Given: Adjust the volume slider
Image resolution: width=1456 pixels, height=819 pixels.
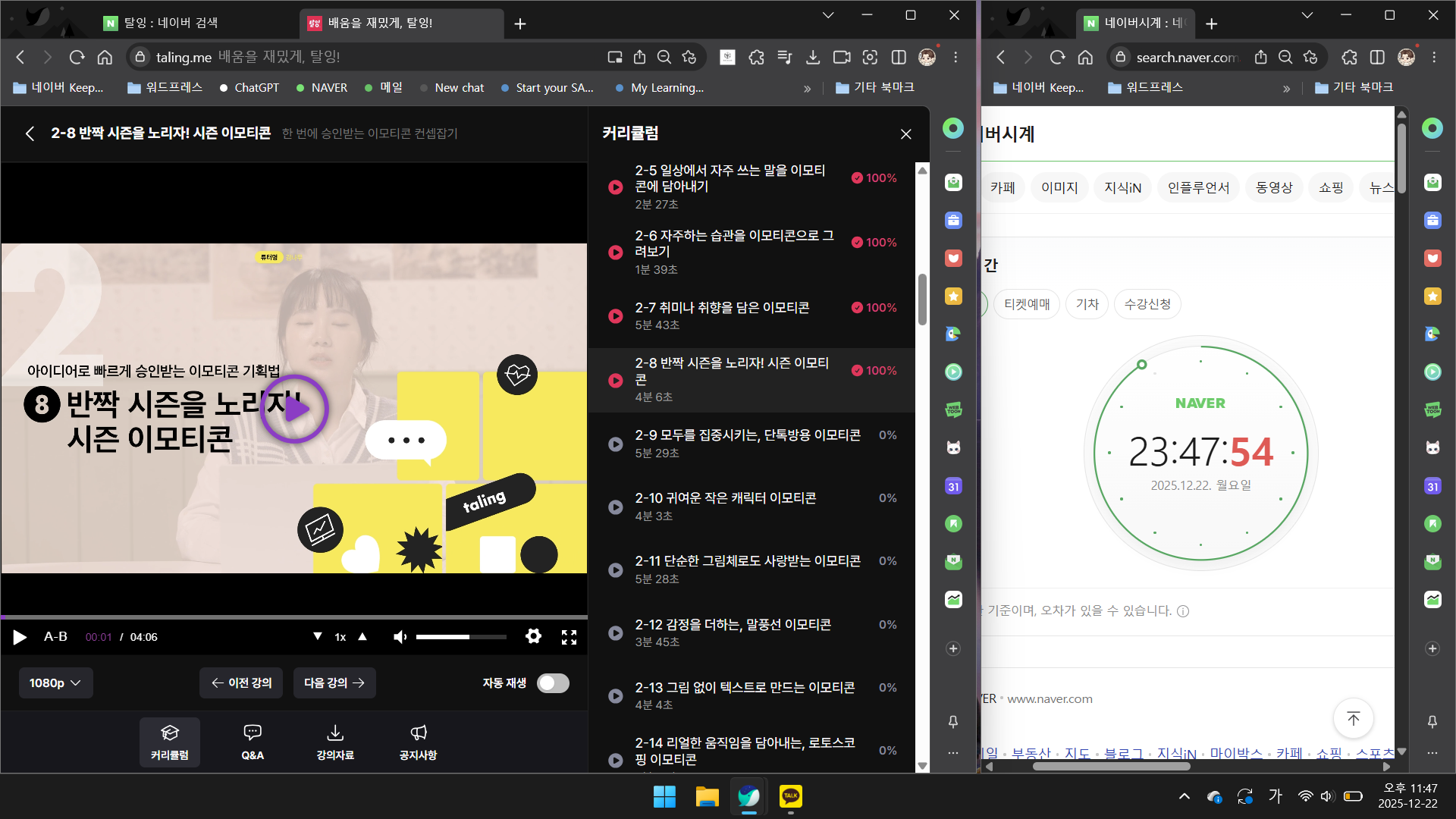Looking at the screenshot, I should 460,637.
